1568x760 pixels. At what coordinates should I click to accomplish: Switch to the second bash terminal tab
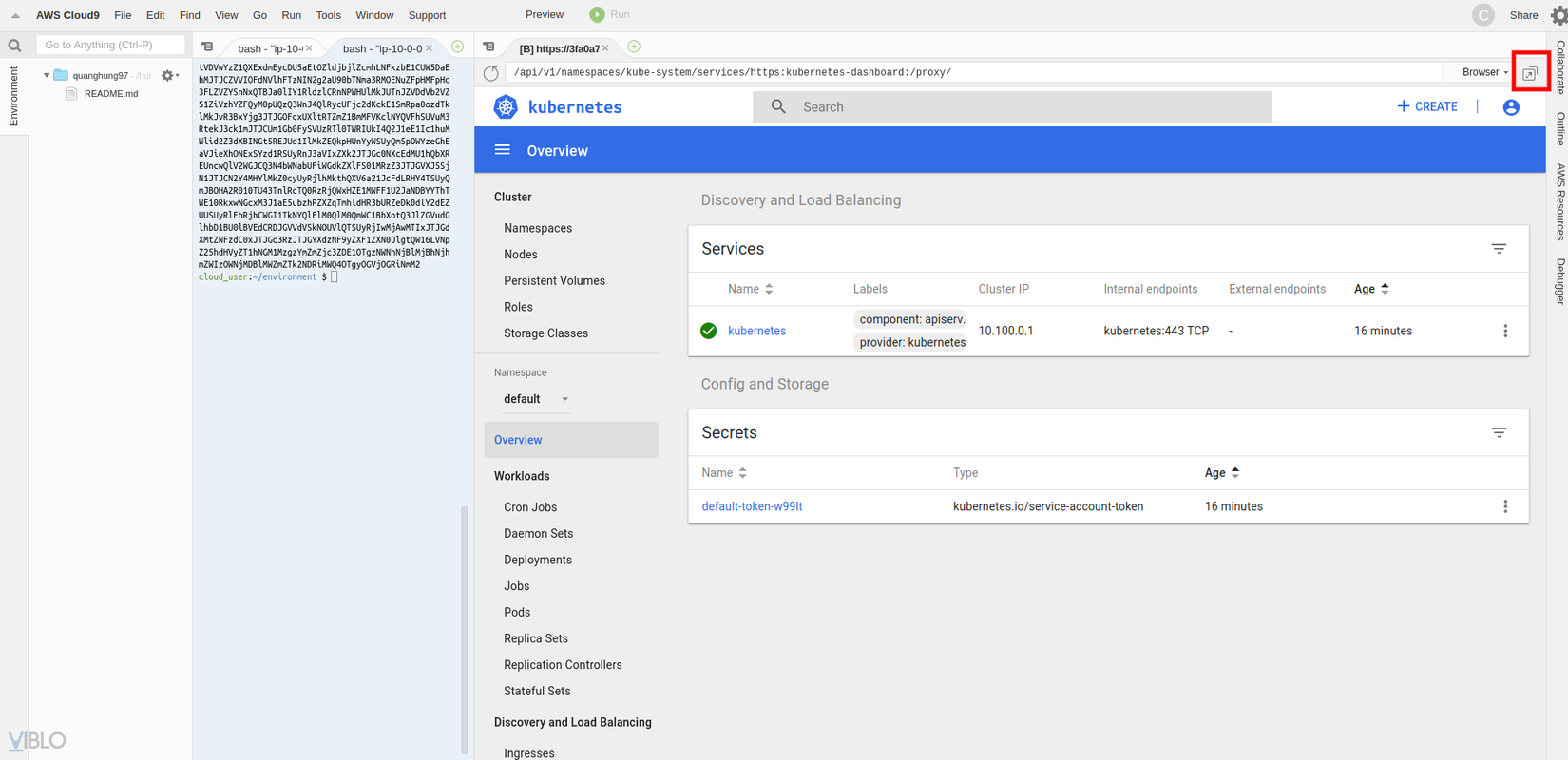(382, 48)
